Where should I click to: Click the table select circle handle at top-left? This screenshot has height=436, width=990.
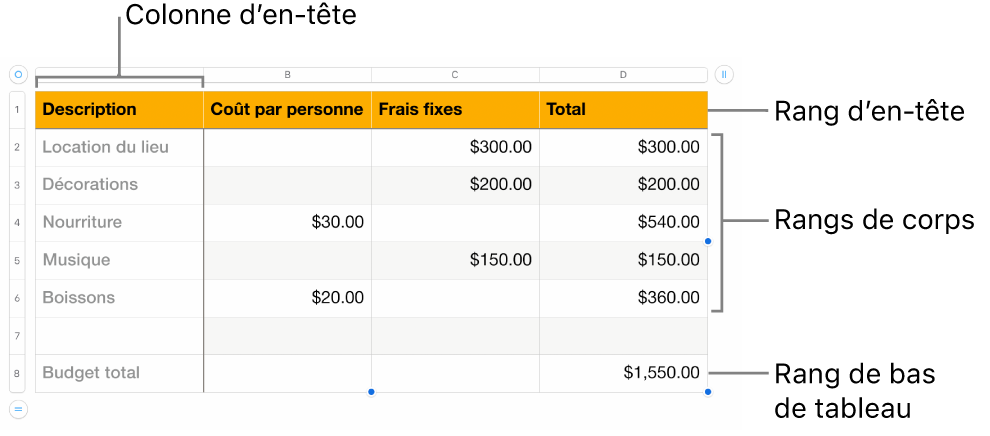tap(18, 74)
